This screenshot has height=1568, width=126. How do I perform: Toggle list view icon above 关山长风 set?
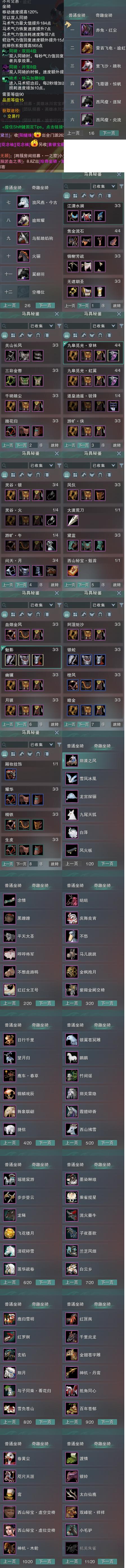point(5,335)
